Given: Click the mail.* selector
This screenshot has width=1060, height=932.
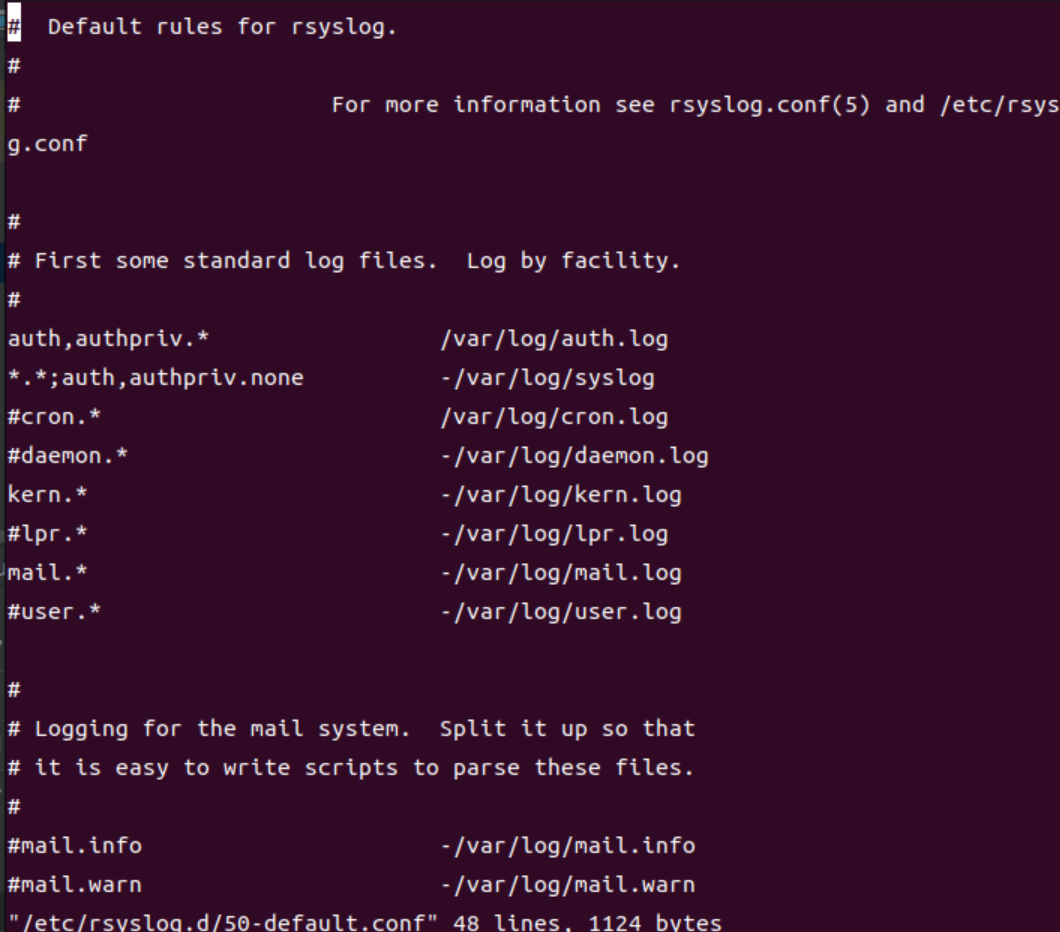Looking at the screenshot, I should click(x=47, y=572).
